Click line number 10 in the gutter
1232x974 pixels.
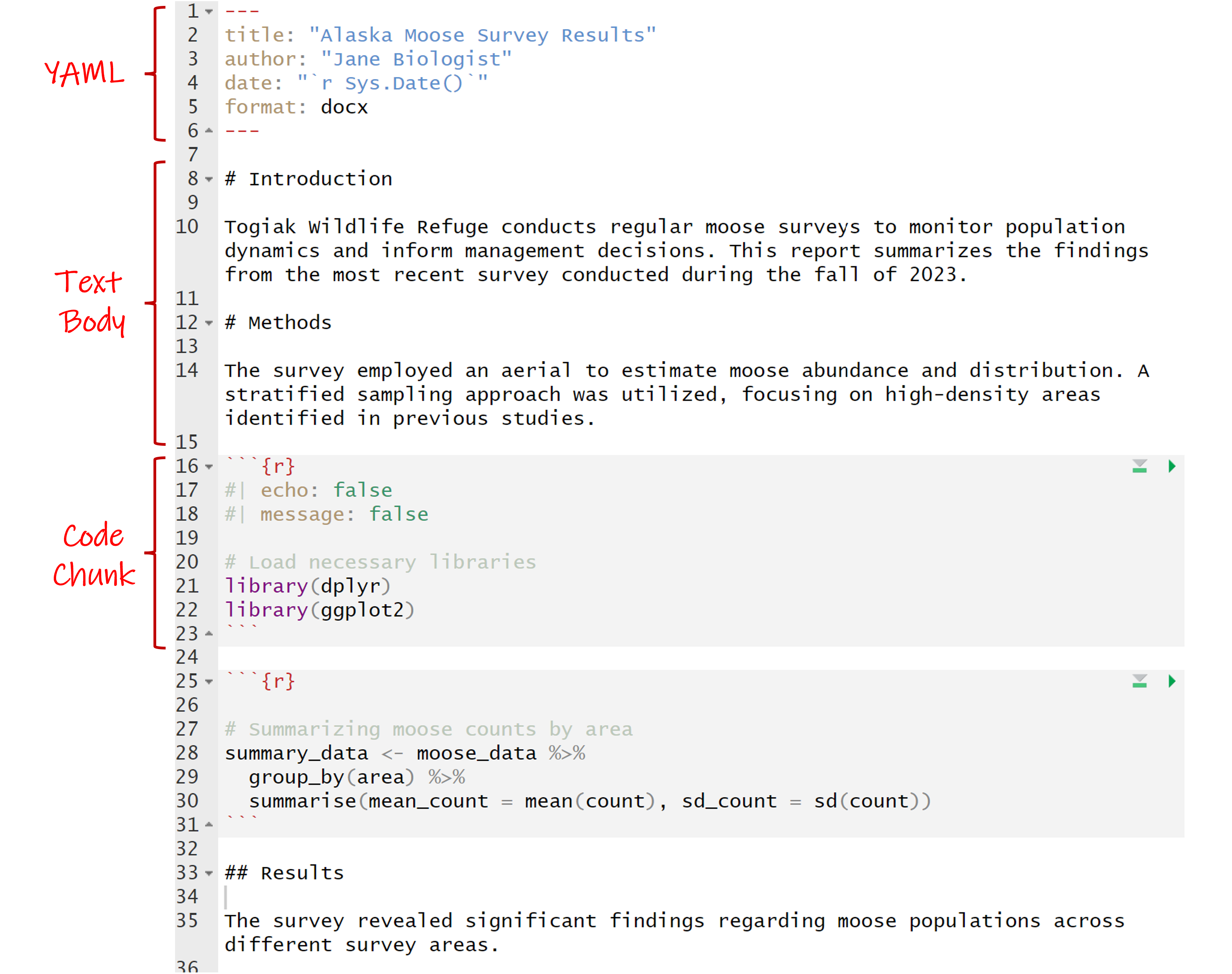(x=186, y=226)
